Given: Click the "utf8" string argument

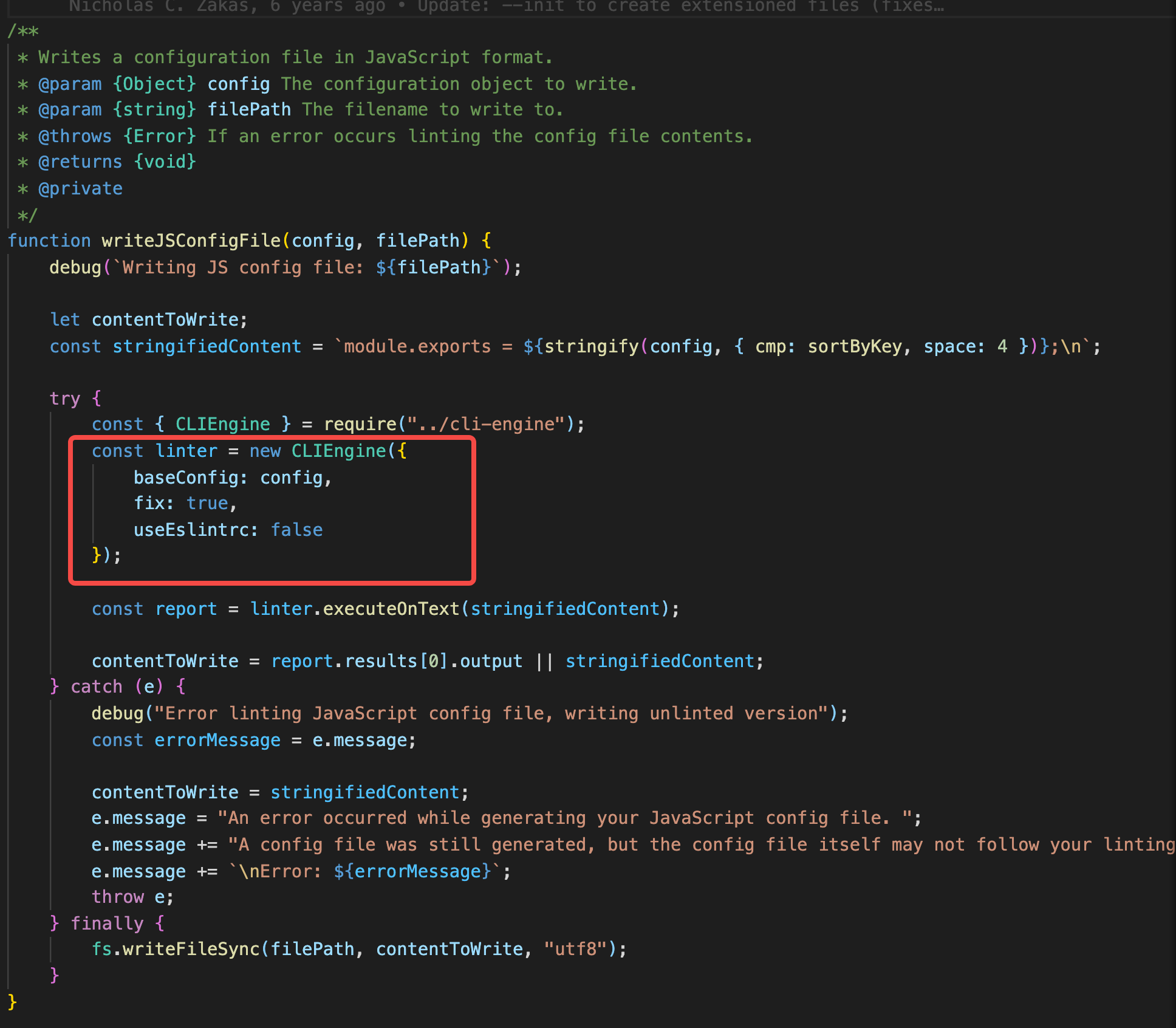Looking at the screenshot, I should pos(575,949).
